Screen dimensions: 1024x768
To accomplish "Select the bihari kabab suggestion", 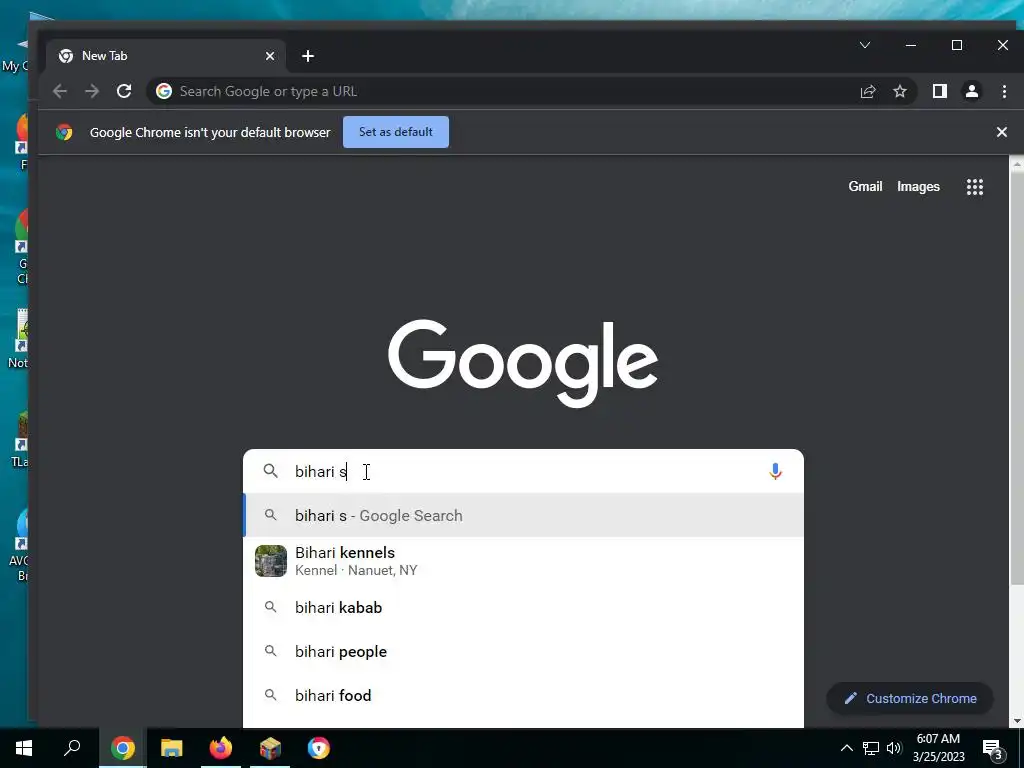I will (x=523, y=607).
